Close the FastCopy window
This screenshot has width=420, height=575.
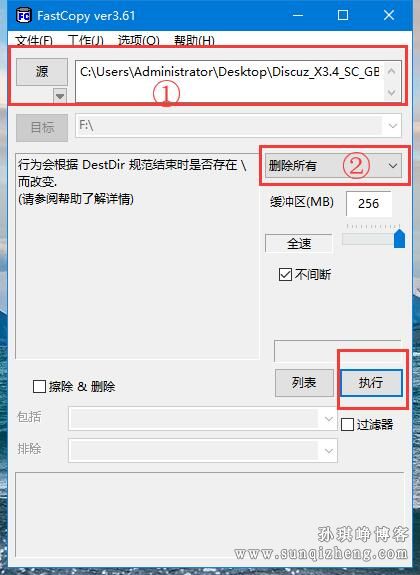coord(389,15)
